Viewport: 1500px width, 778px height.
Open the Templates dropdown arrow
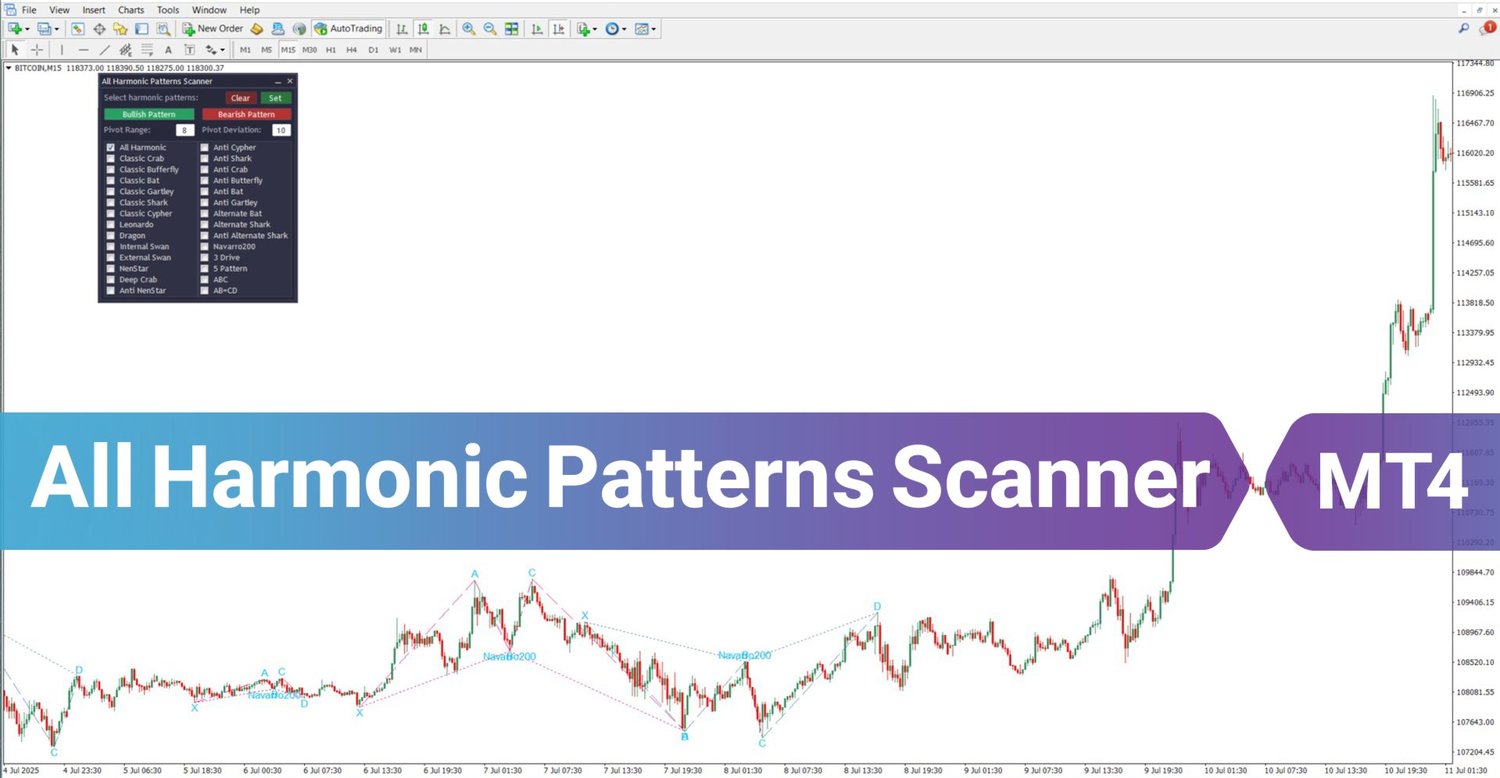tap(654, 29)
